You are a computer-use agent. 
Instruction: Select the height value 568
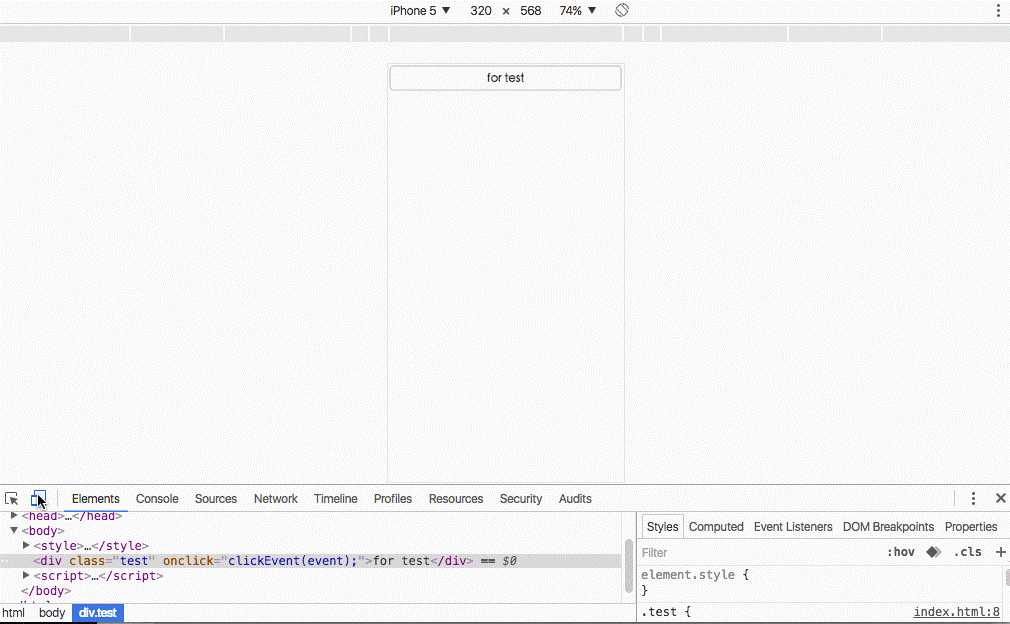tap(531, 10)
